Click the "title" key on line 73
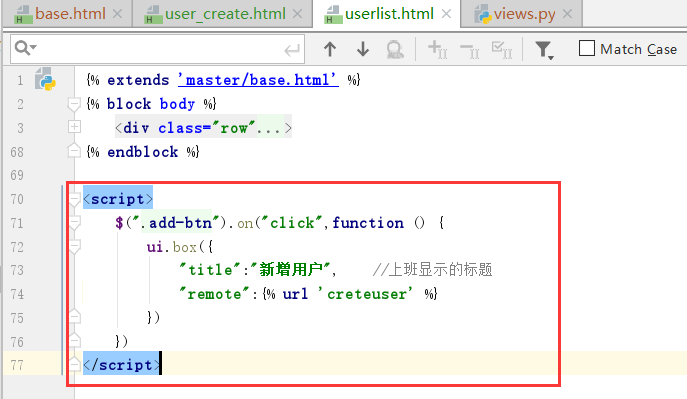The height and width of the screenshot is (399, 687). point(210,270)
